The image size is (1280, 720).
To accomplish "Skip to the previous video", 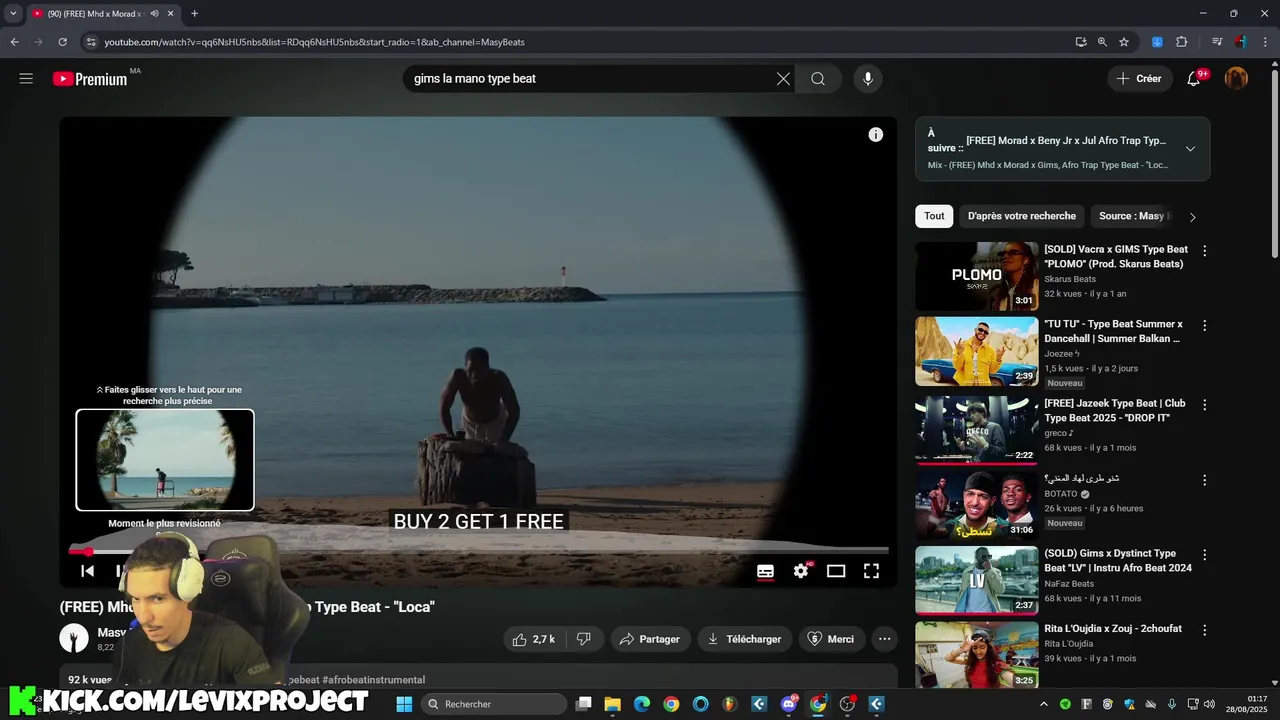I will coord(87,571).
